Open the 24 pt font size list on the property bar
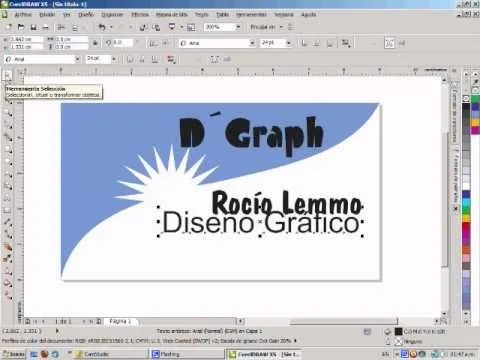Screen dimensions: 480x360 click(x=289, y=43)
